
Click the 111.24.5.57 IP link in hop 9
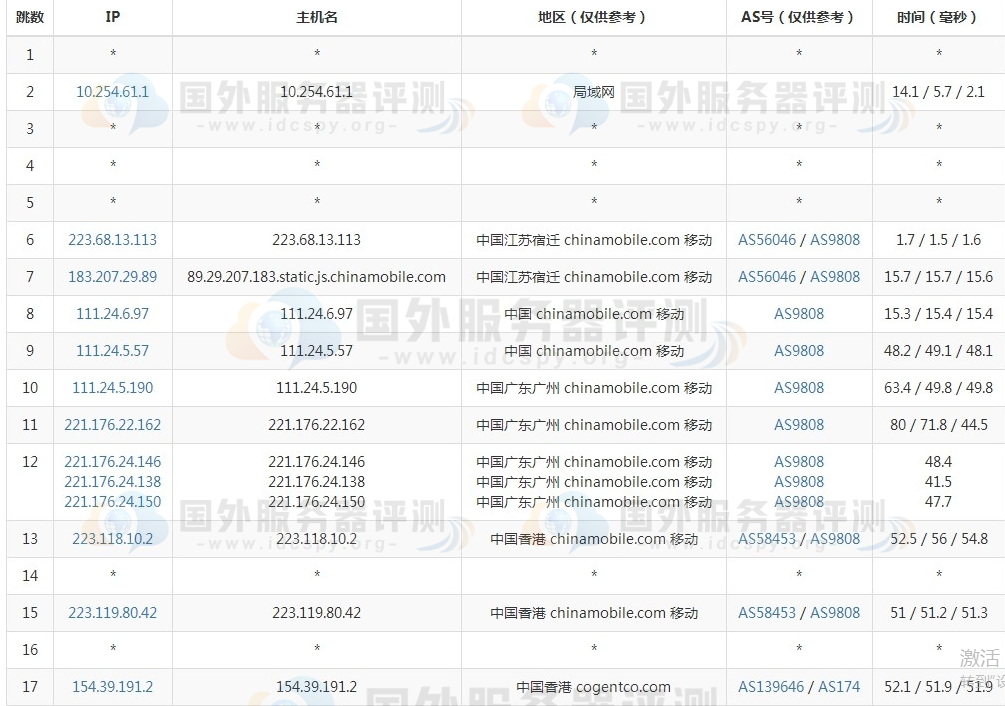[112, 351]
